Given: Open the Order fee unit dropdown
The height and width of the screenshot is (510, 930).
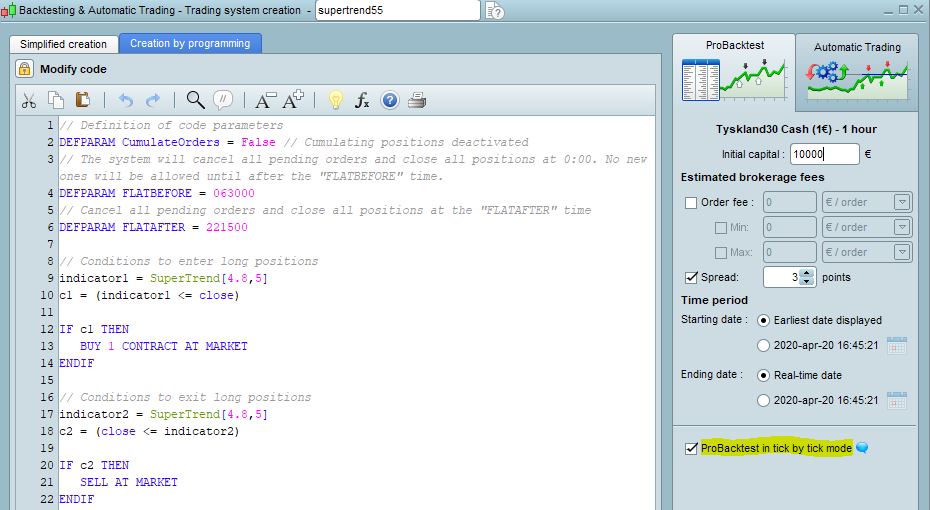Looking at the screenshot, I should (902, 202).
